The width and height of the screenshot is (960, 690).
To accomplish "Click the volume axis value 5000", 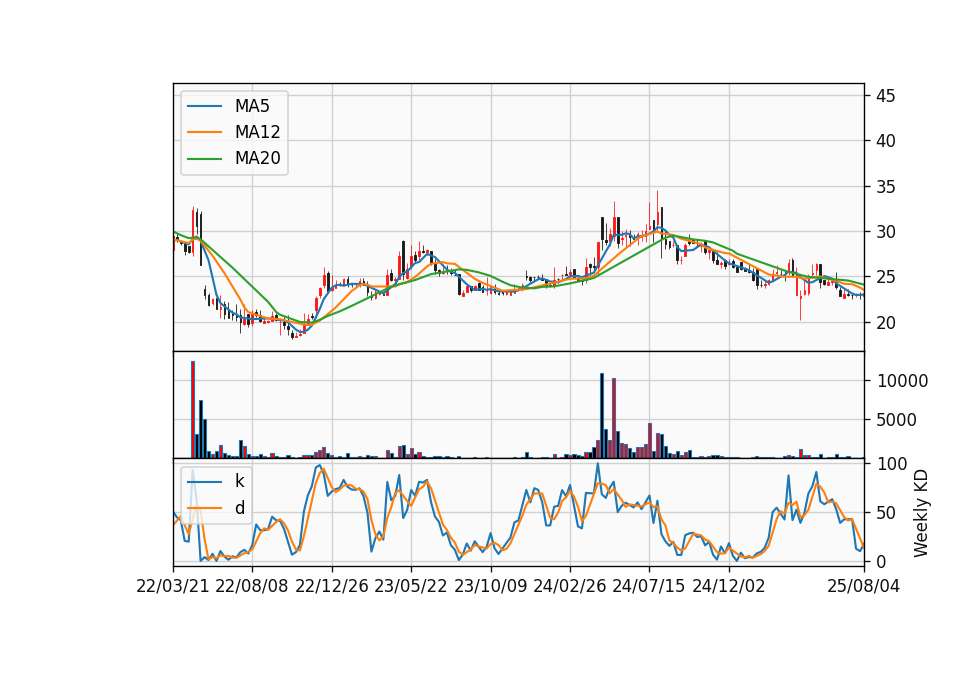I will [x=897, y=420].
